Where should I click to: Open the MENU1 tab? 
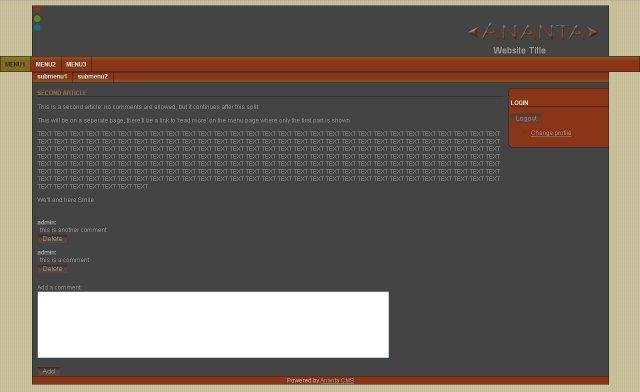[15, 64]
